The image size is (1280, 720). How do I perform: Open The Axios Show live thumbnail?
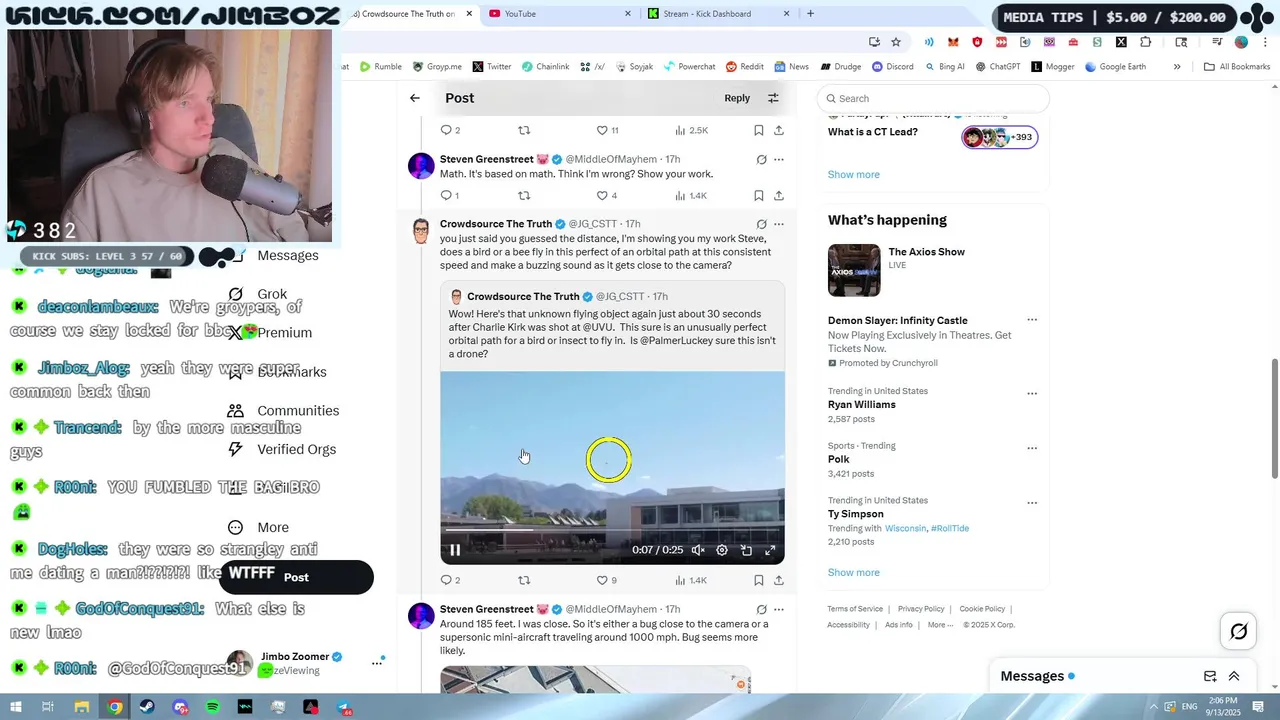854,270
